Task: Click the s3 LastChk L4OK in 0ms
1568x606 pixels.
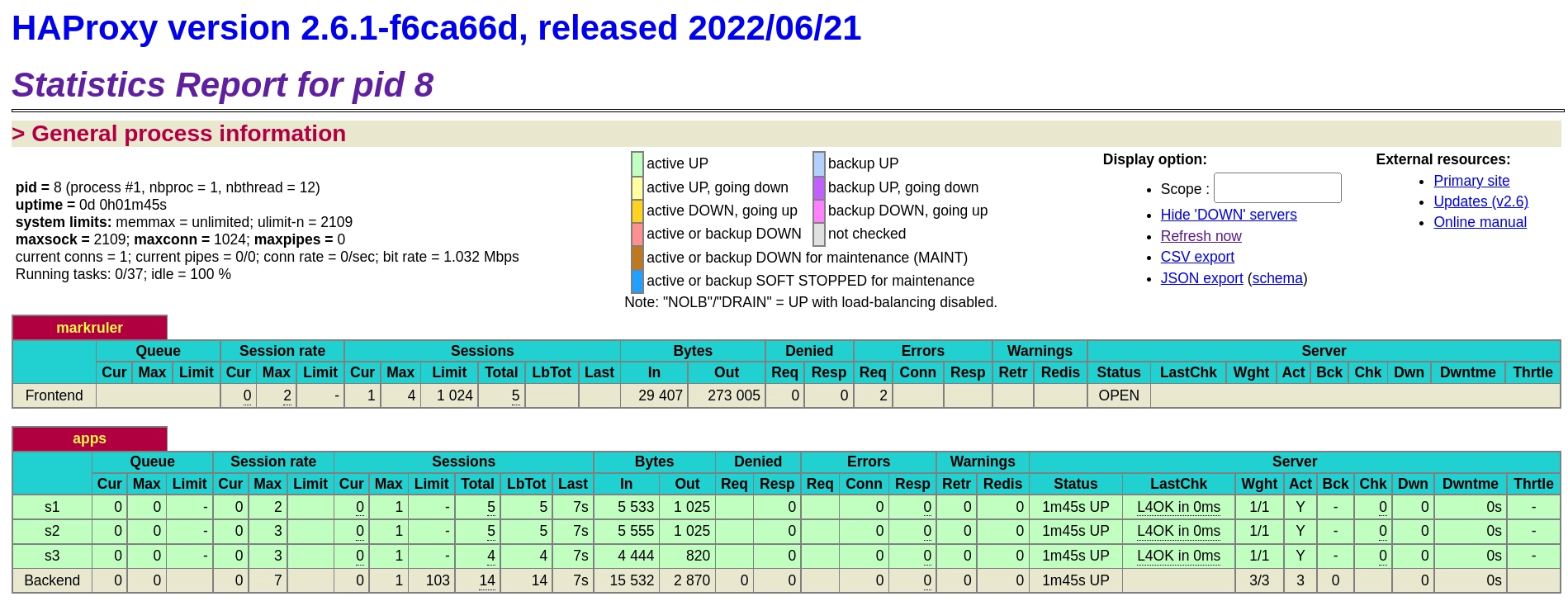Action: pos(1178,556)
